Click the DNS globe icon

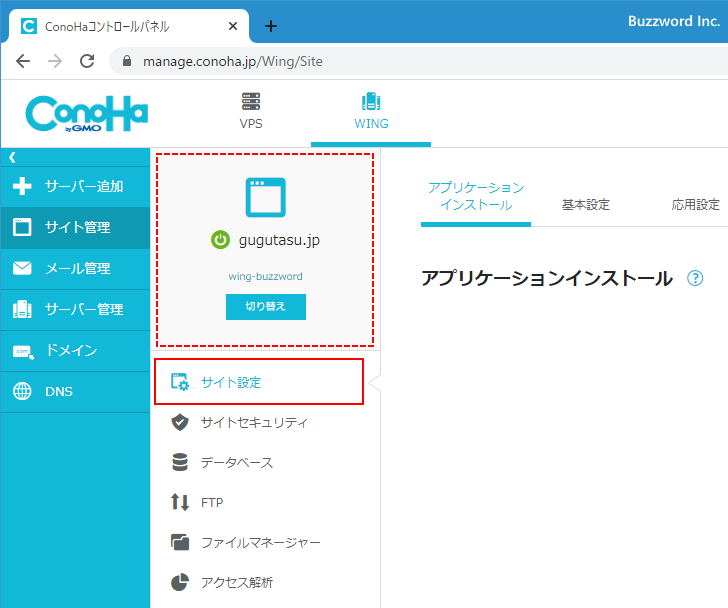coord(22,392)
